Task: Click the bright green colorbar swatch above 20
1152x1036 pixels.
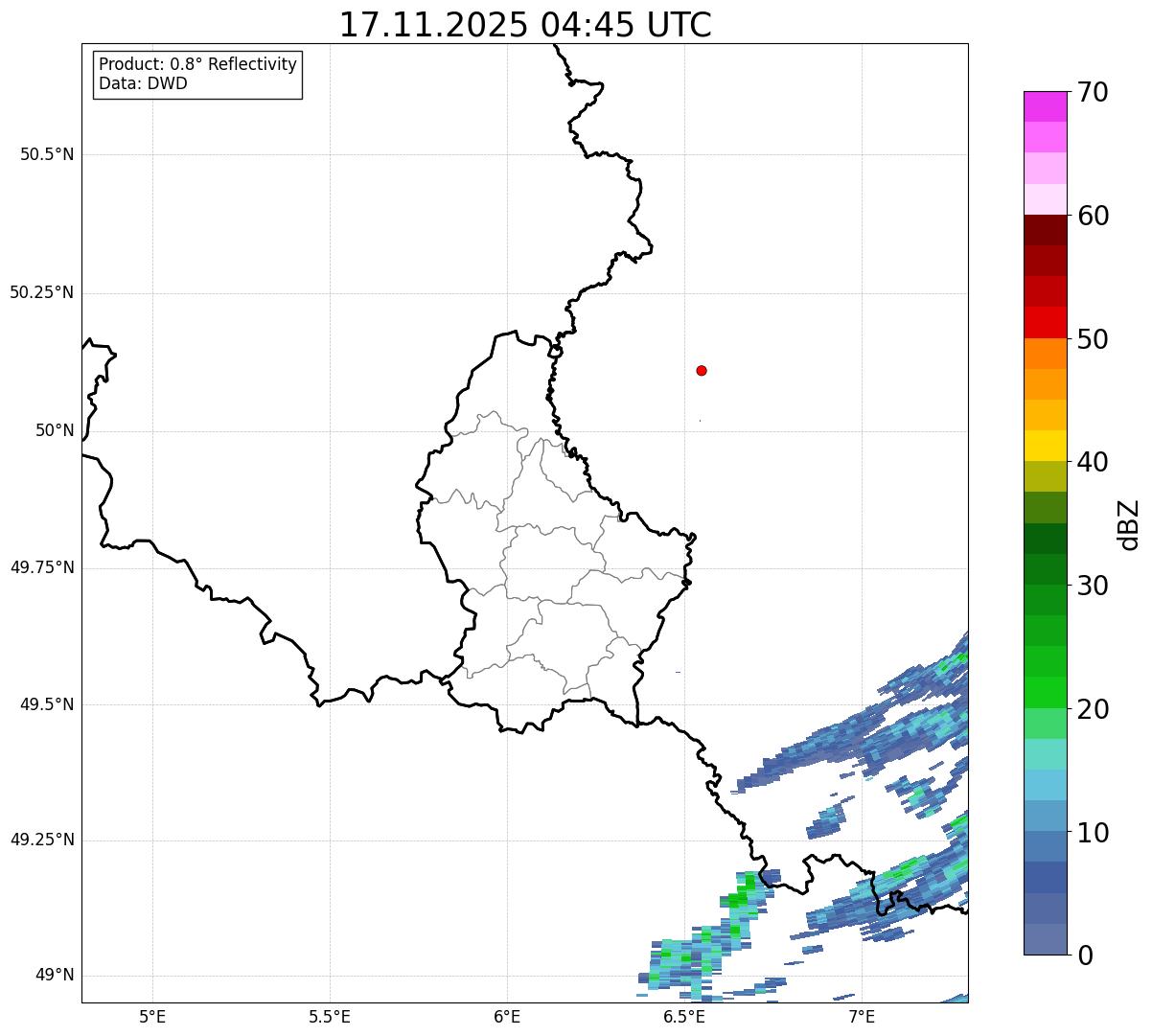Action: point(1045,692)
